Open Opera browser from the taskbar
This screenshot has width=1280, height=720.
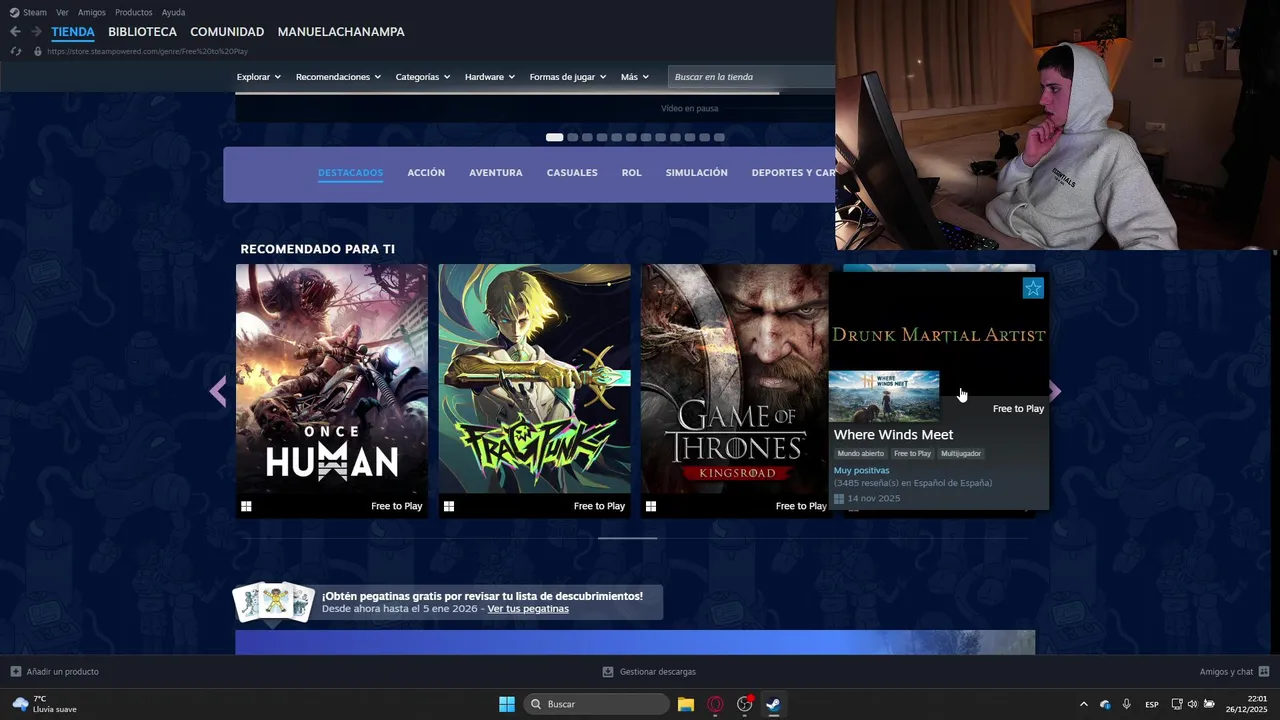tap(715, 704)
